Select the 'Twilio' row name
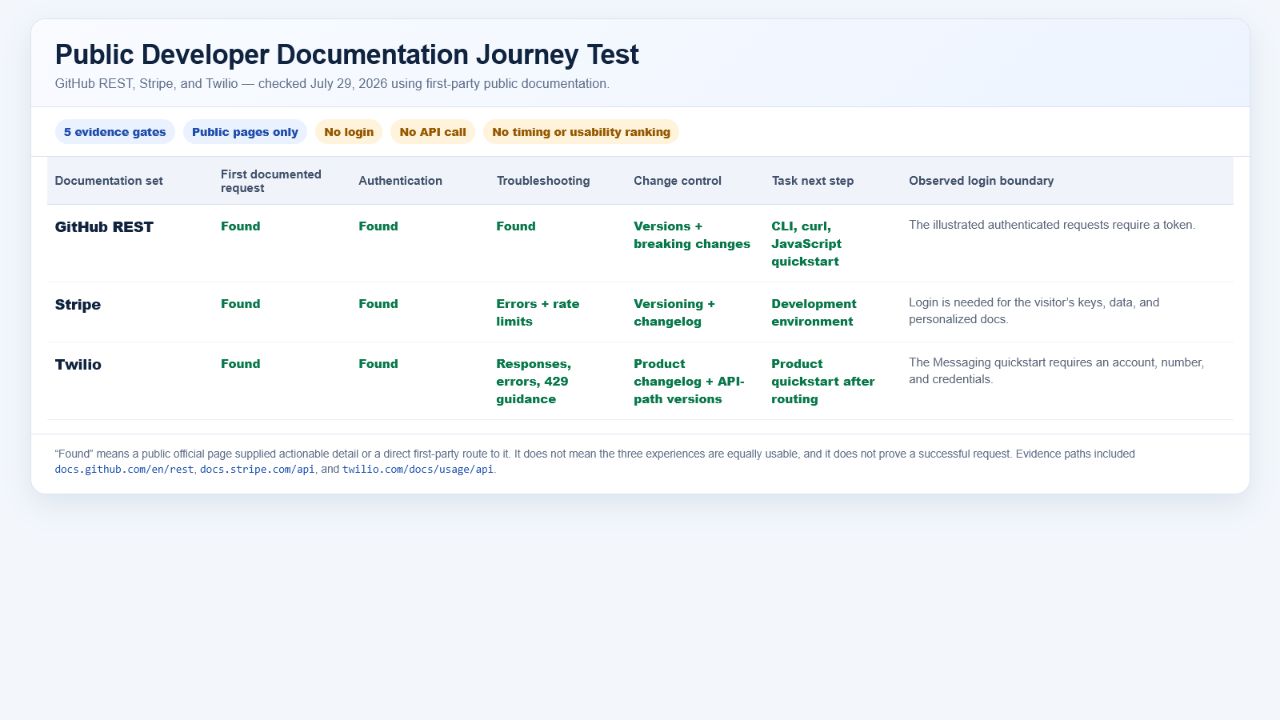 click(78, 365)
